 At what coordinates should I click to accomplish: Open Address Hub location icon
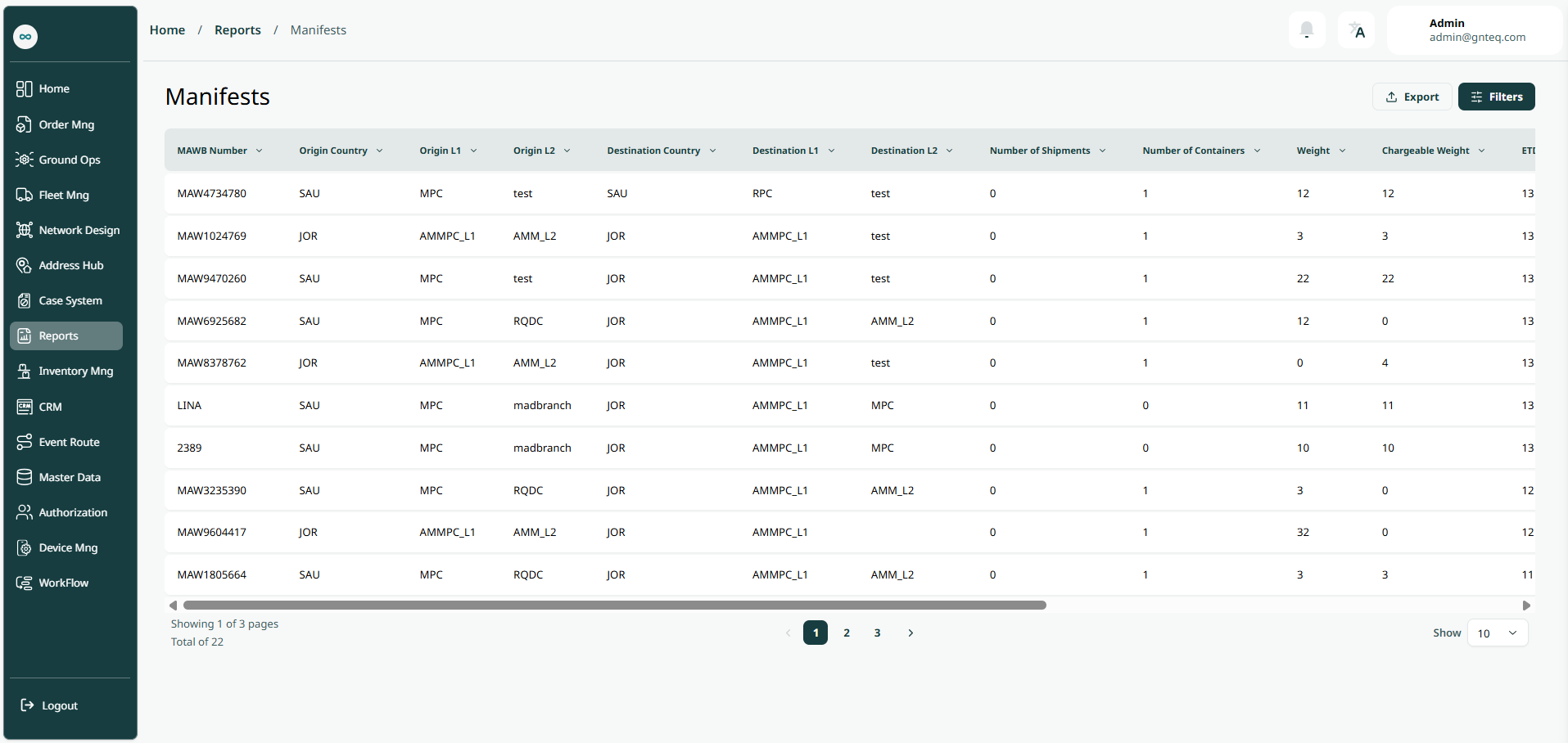(x=24, y=265)
